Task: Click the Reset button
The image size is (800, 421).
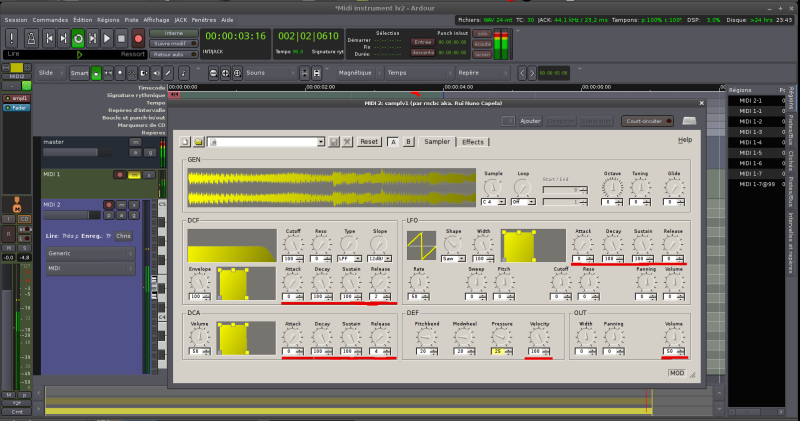Action: pyautogui.click(x=369, y=142)
